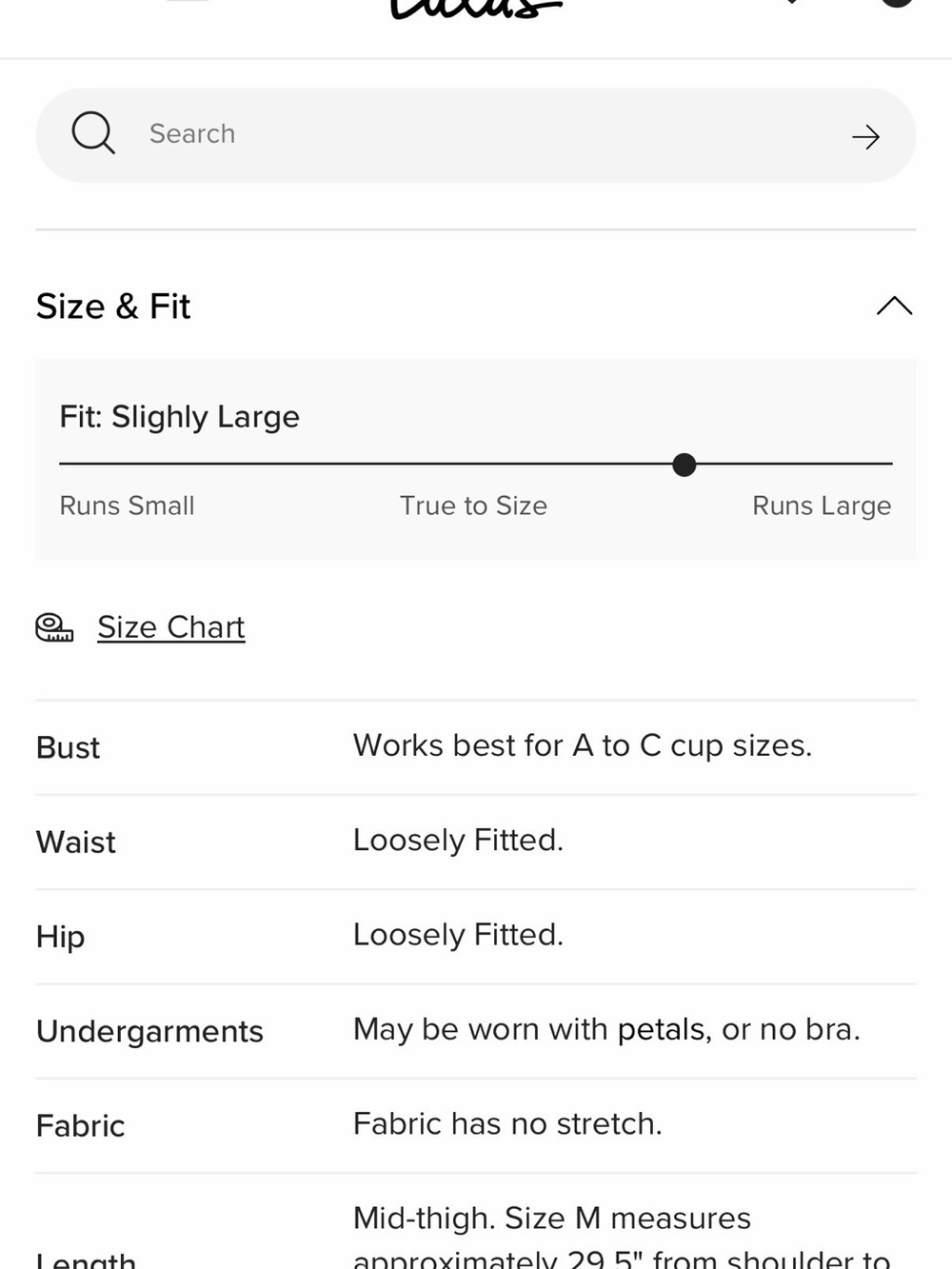Submit search with the arrow icon
This screenshot has height=1269, width=952.
tap(865, 137)
